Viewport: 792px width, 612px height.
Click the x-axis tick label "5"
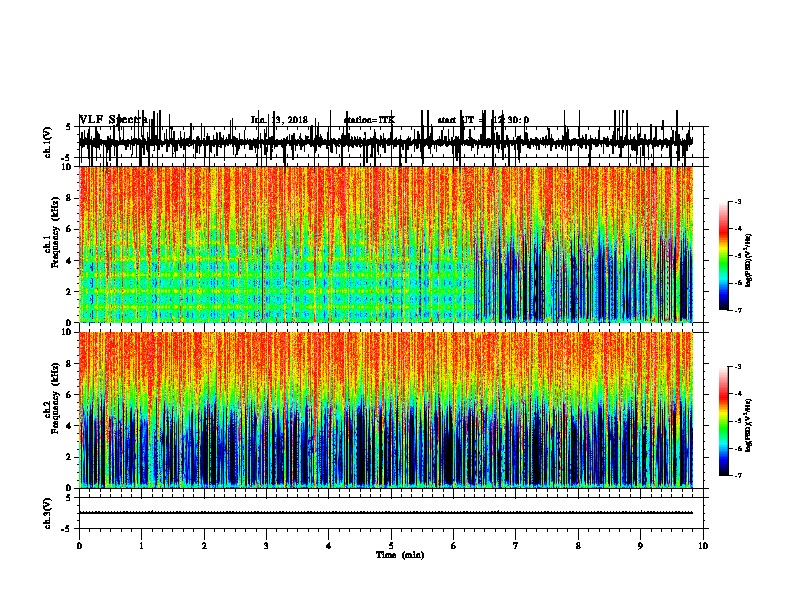click(x=391, y=546)
